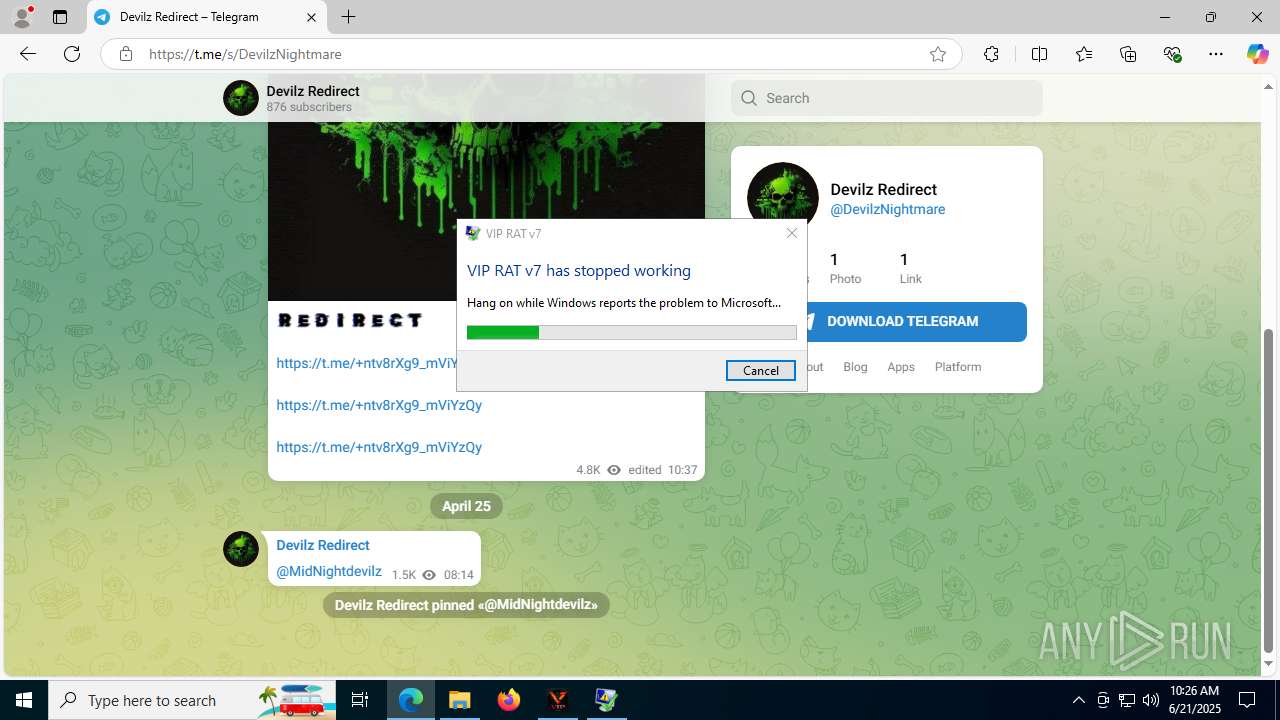Open Microsoft Edge from the taskbar
Viewport: 1280px width, 720px height.
click(411, 700)
